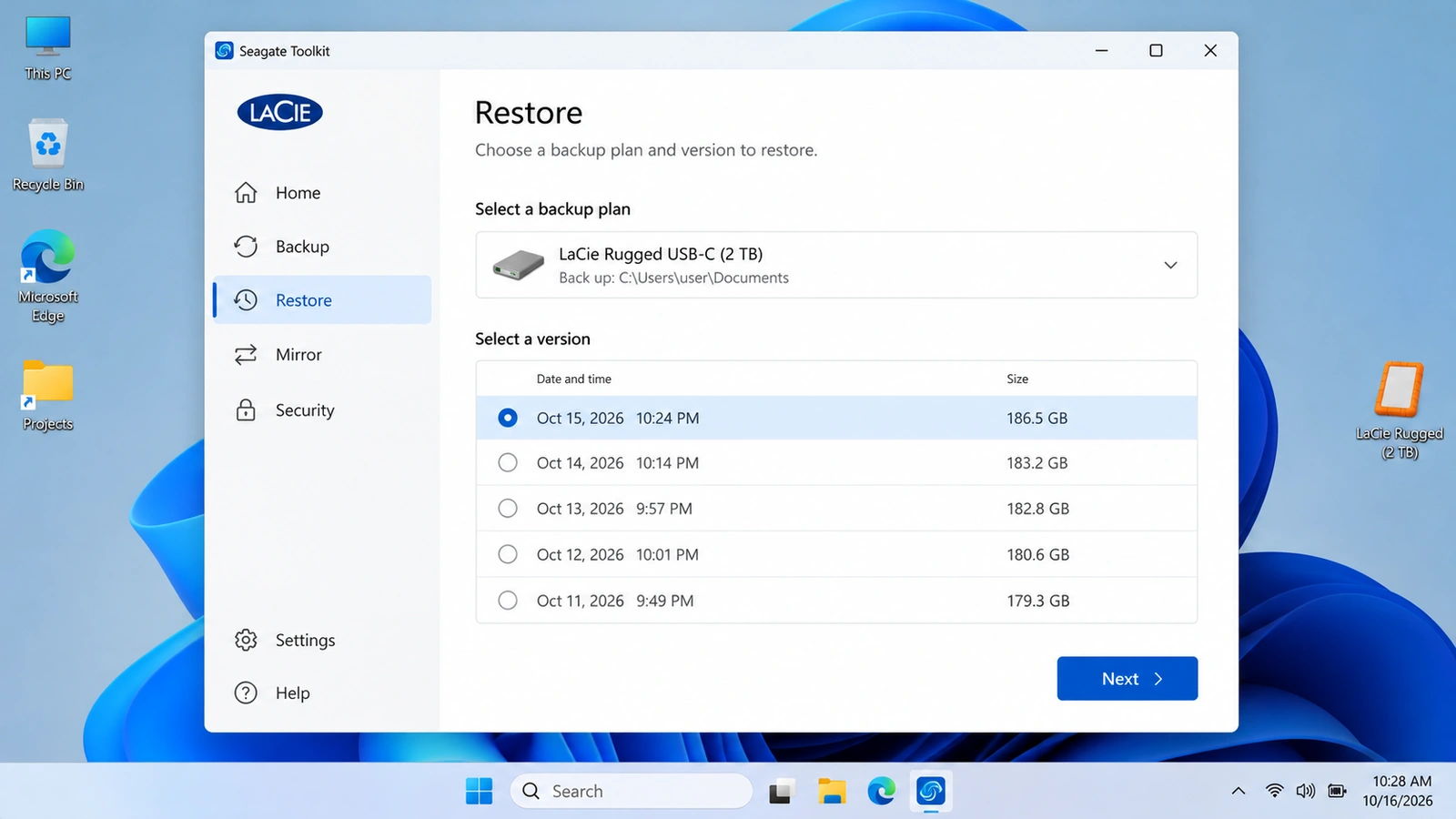
Task: Close the Seagate Toolkit window
Action: click(1210, 50)
